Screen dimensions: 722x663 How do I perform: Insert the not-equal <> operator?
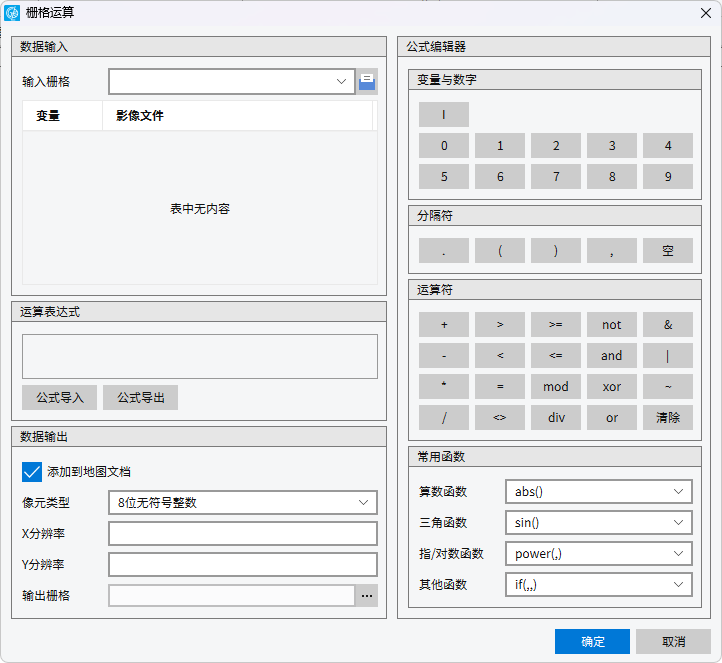coord(500,418)
